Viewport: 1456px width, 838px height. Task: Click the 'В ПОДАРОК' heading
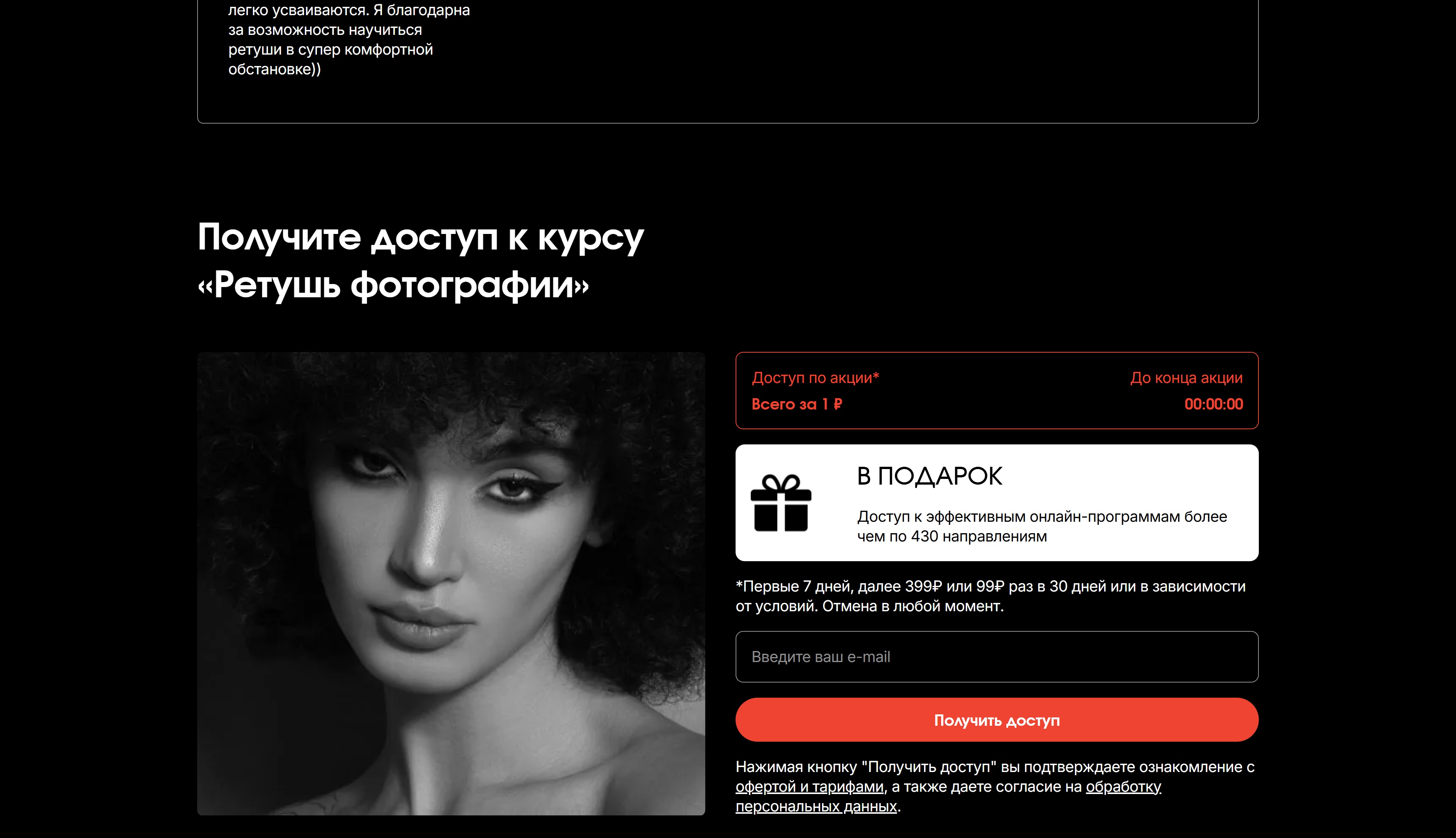click(929, 476)
